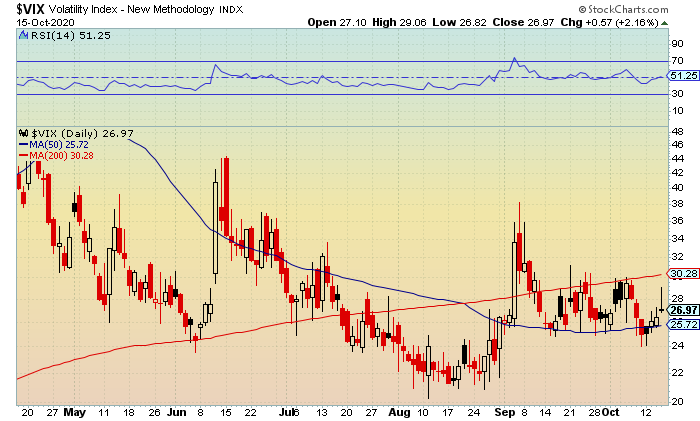Click the INDX exchange label
Image resolution: width=700 pixels, height=421 pixels.
[231, 10]
